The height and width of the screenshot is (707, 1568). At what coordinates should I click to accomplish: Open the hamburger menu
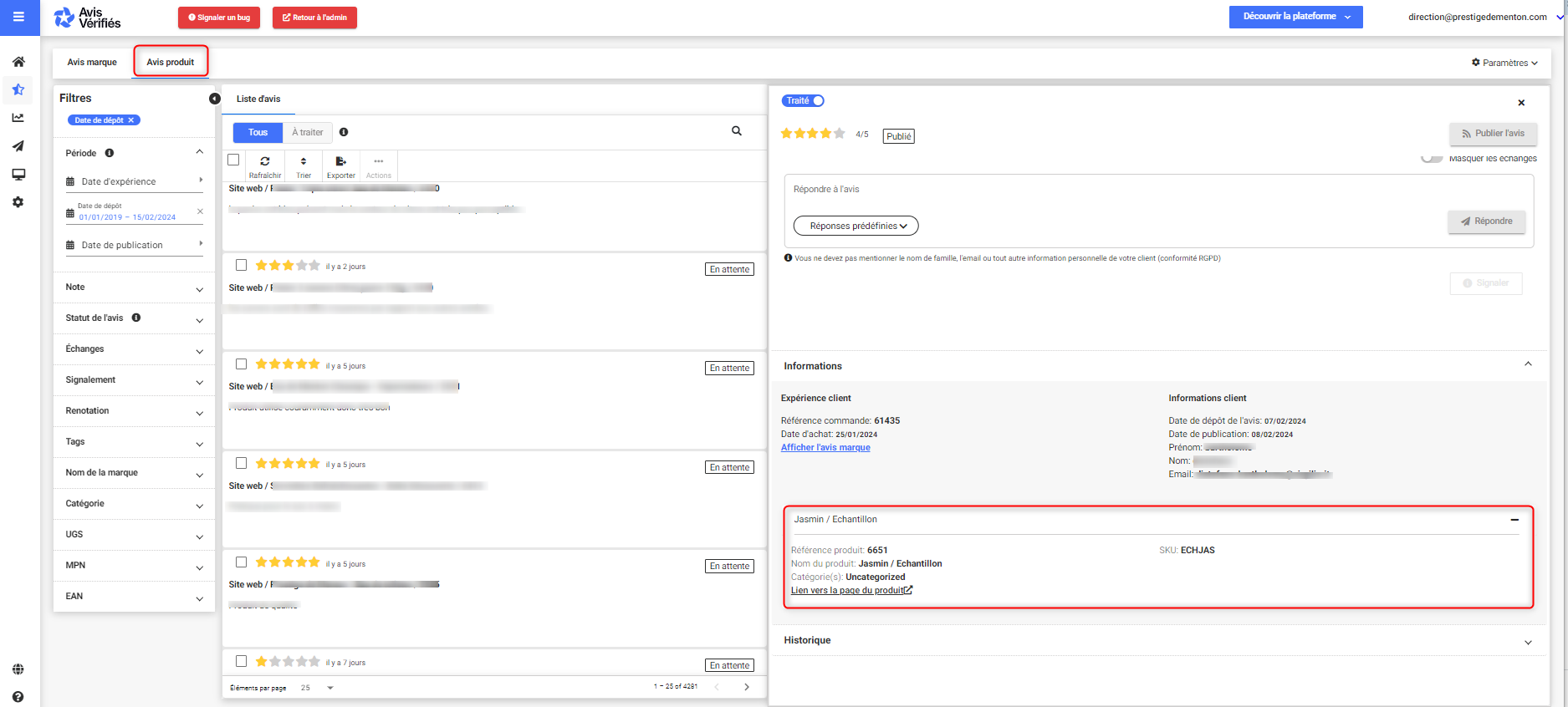point(18,17)
